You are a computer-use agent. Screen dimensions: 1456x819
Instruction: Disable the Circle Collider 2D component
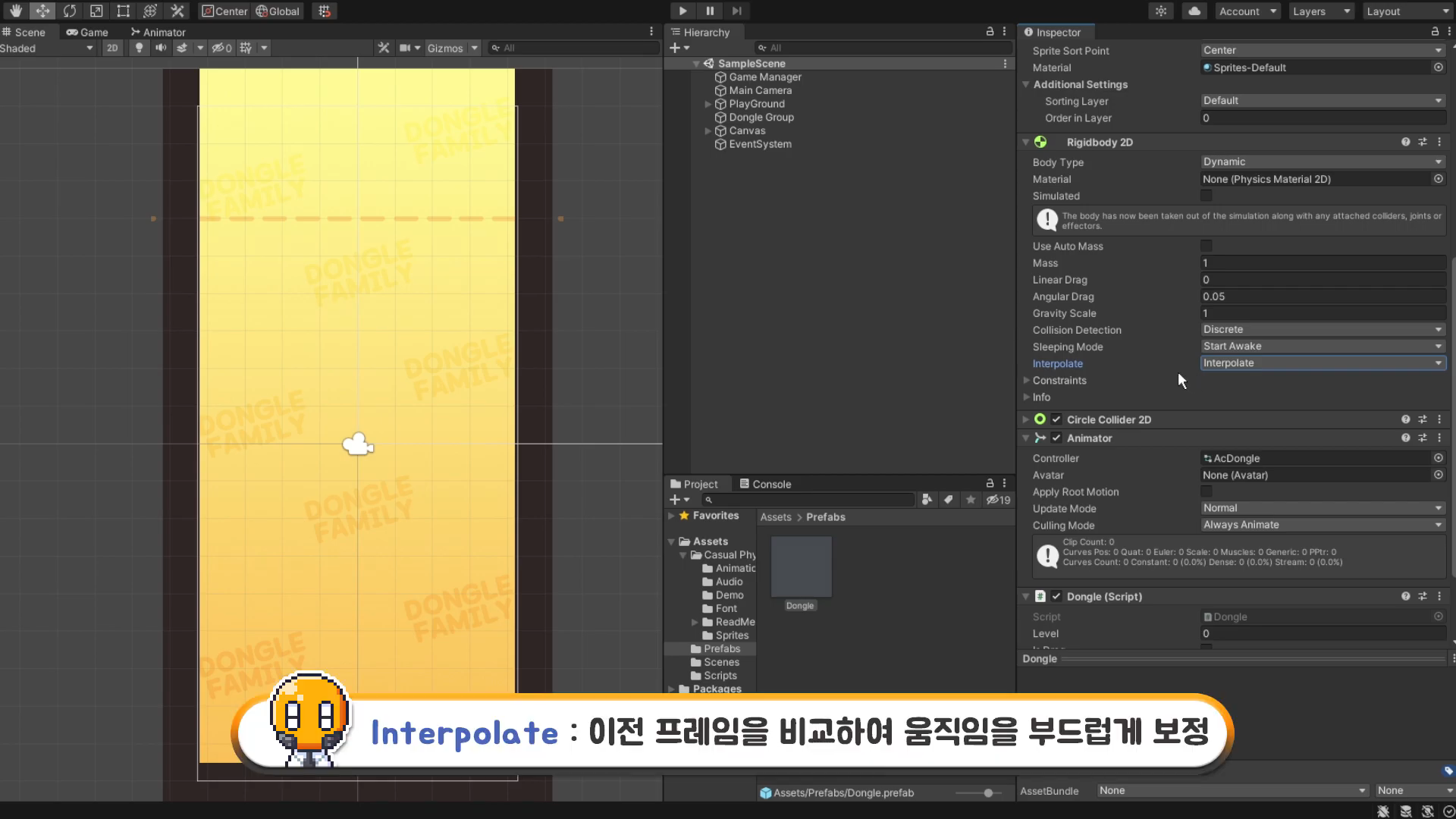pos(1056,419)
